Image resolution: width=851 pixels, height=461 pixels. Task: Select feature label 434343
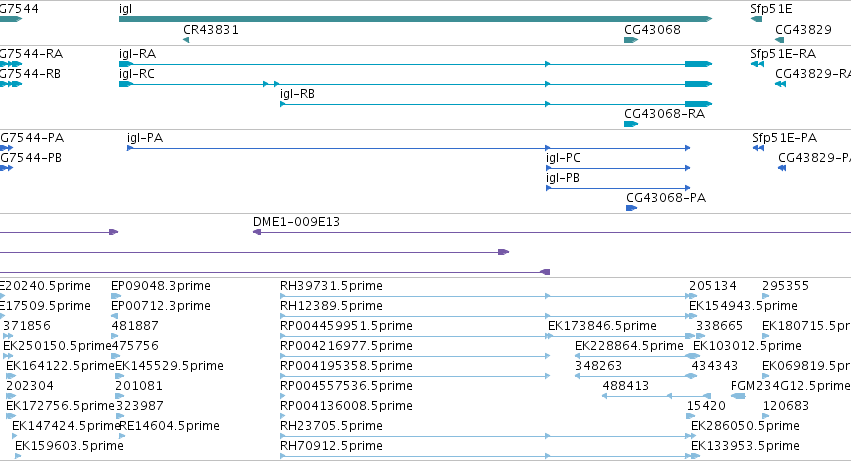point(715,367)
